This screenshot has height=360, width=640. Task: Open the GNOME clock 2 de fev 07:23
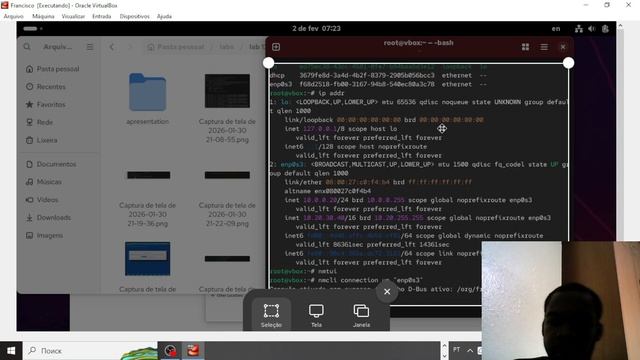[316, 29]
